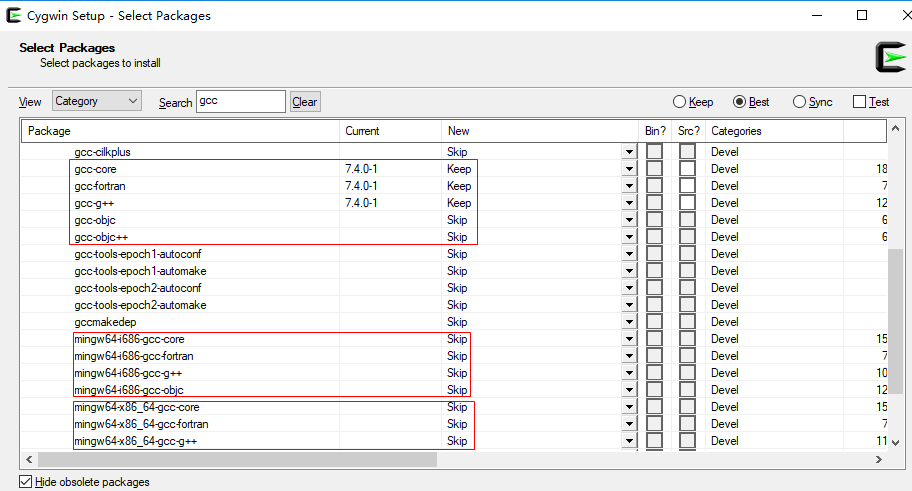
Task: Toggle Src checkbox for gcc-cilkplus
Action: coord(687,152)
